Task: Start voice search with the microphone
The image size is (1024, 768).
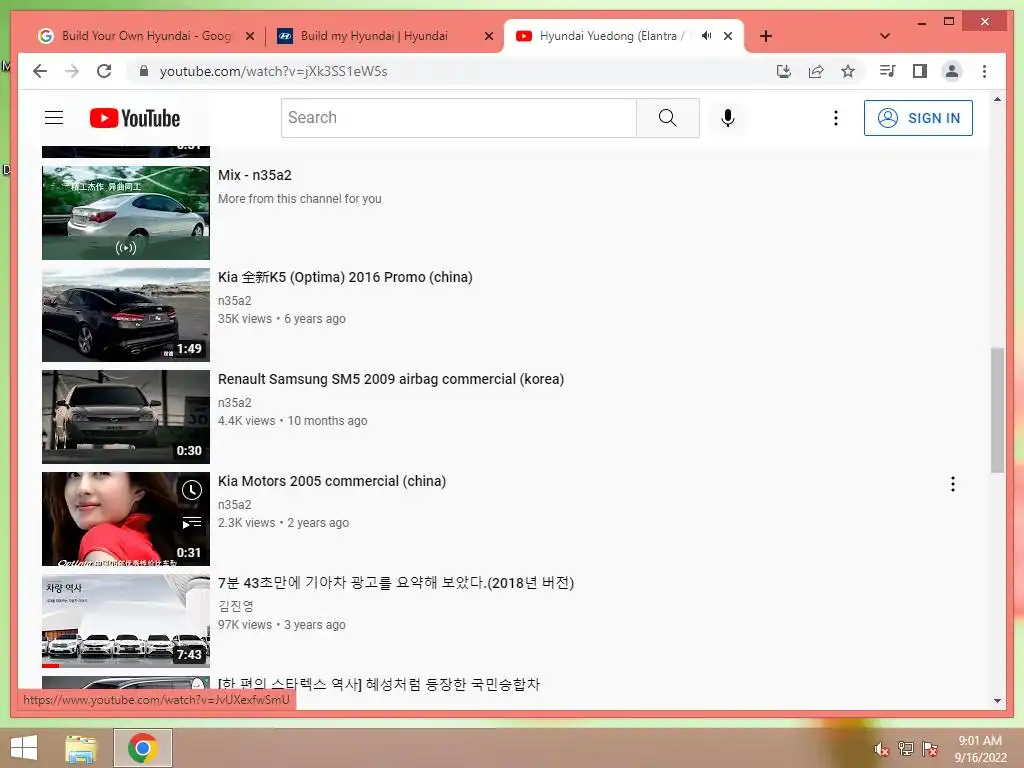Action: coord(728,118)
